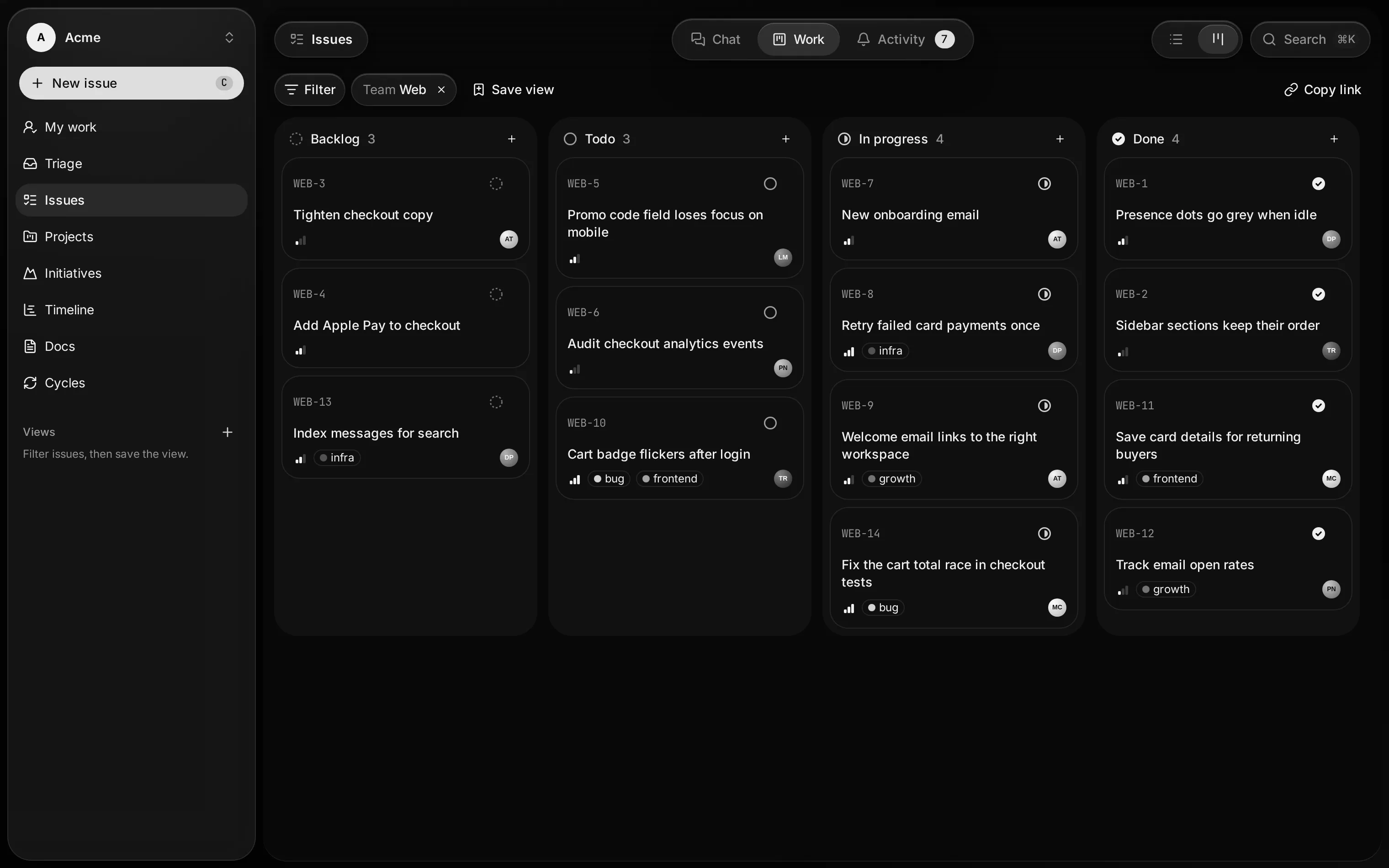1389x868 pixels.
Task: Add issue to In progress column
Action: coord(1060,139)
